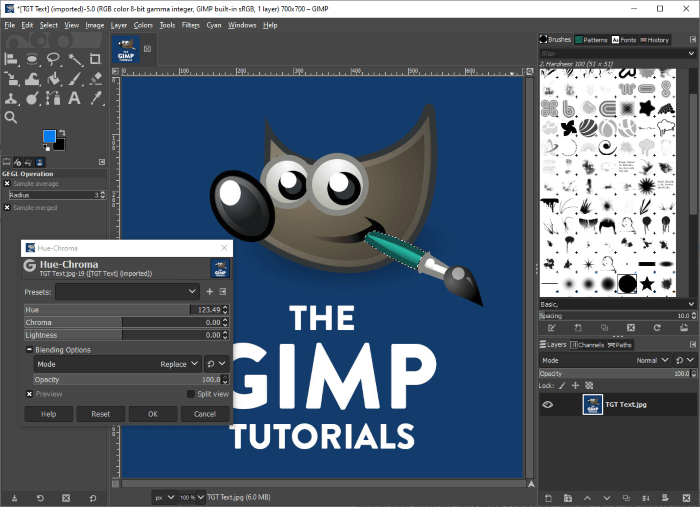This screenshot has height=507, width=700.
Task: Switch to the Channels tab
Action: tap(590, 345)
